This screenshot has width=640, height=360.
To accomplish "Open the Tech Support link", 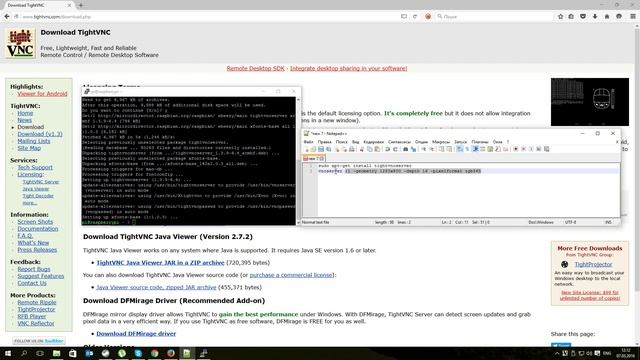I will (x=35, y=167).
